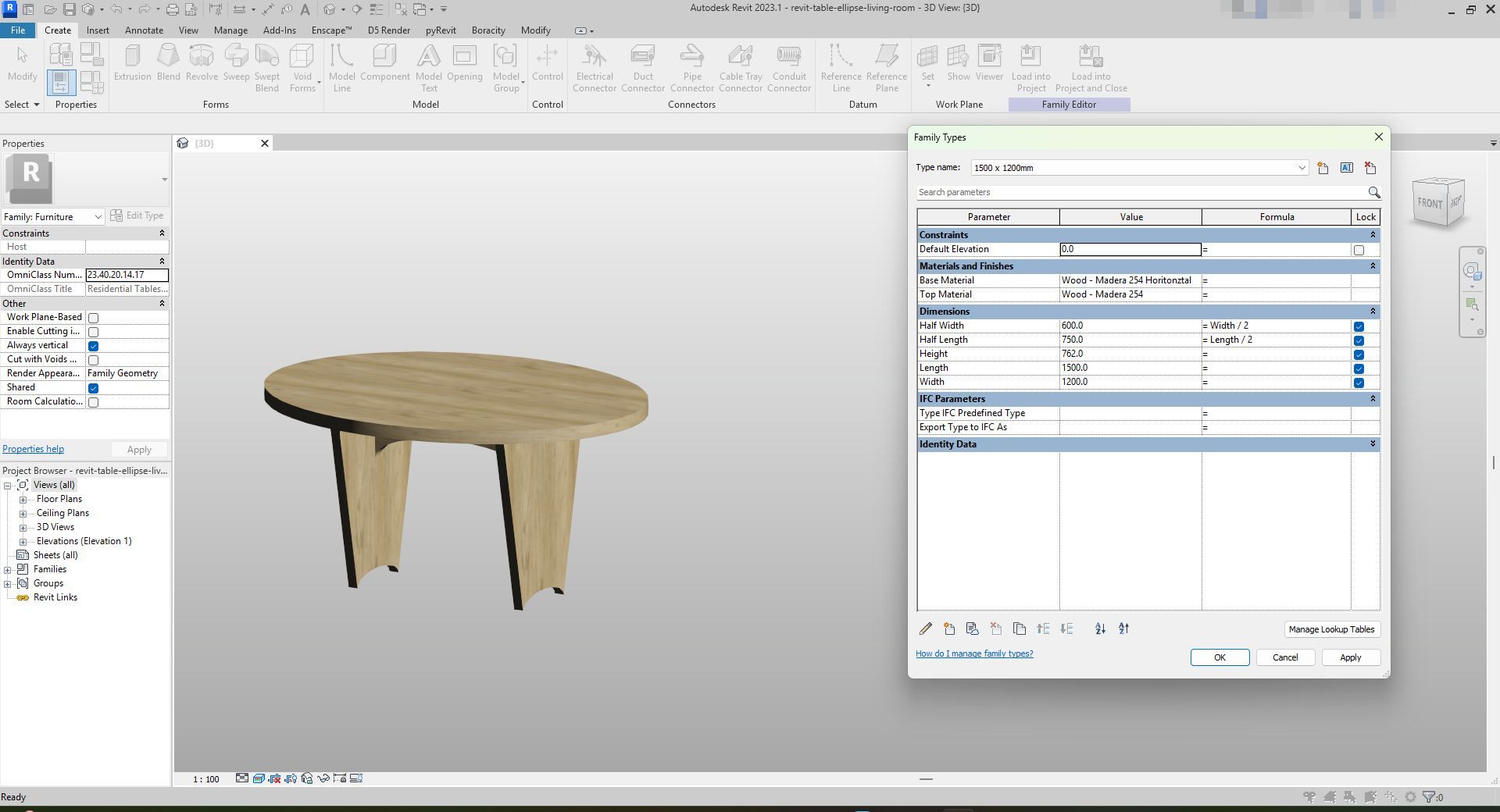1500x812 pixels.
Task: Click the rename type icon
Action: [1347, 168]
